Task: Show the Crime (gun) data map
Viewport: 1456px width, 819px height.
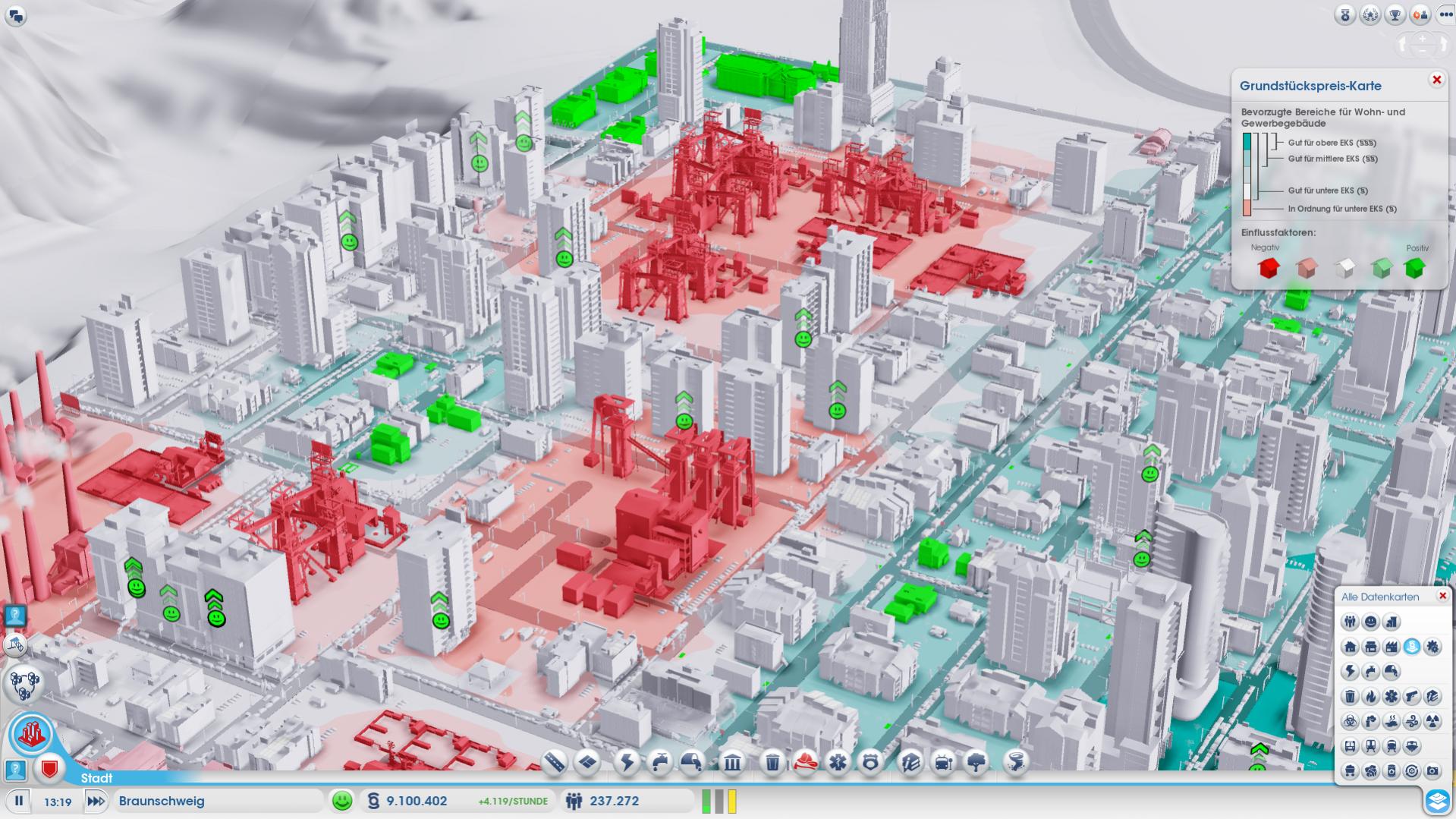Action: pos(1411,696)
